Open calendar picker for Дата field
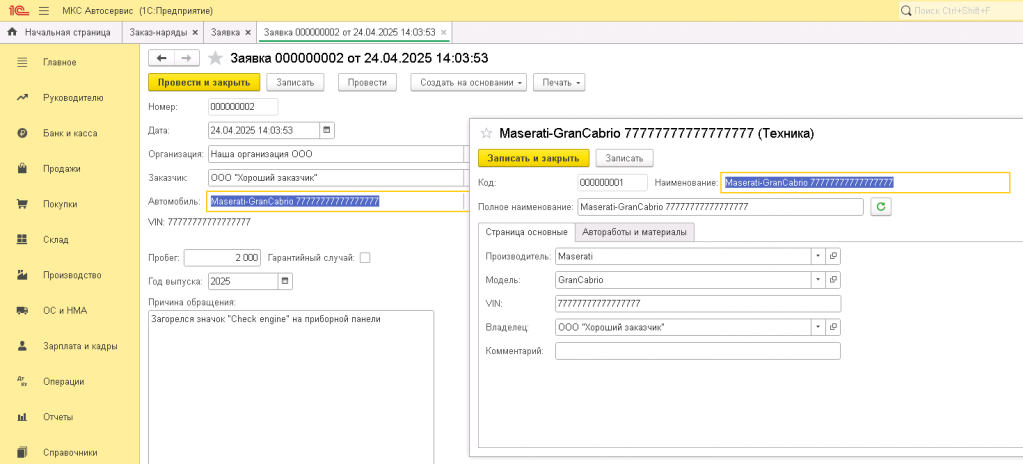 [x=328, y=131]
